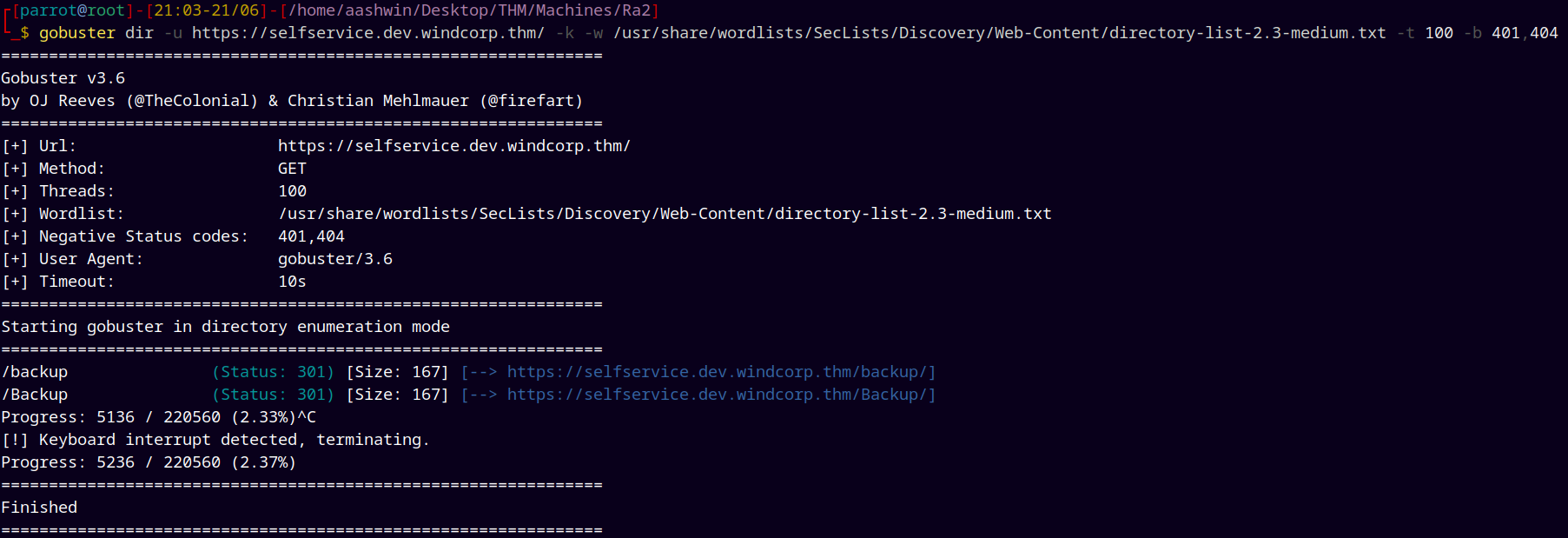
Task: Click the negative status codes '401,404' value
Action: point(311,236)
